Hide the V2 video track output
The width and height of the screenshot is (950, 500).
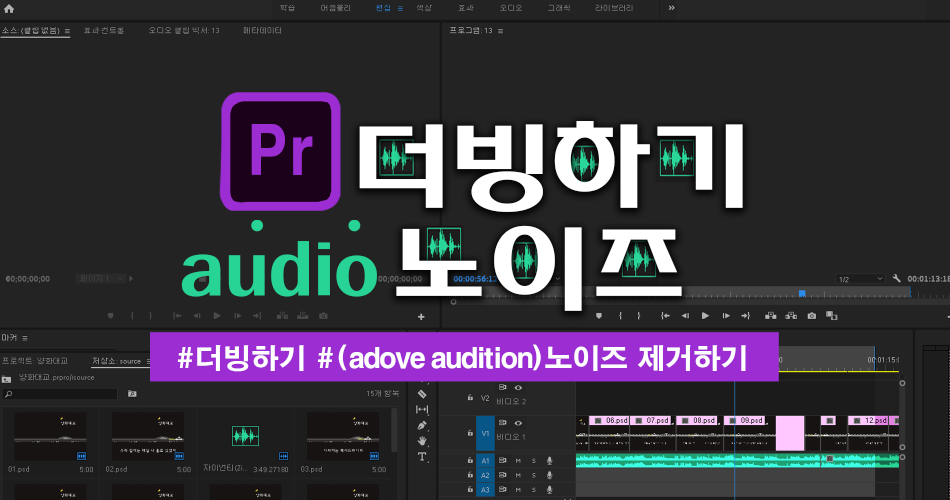519,388
